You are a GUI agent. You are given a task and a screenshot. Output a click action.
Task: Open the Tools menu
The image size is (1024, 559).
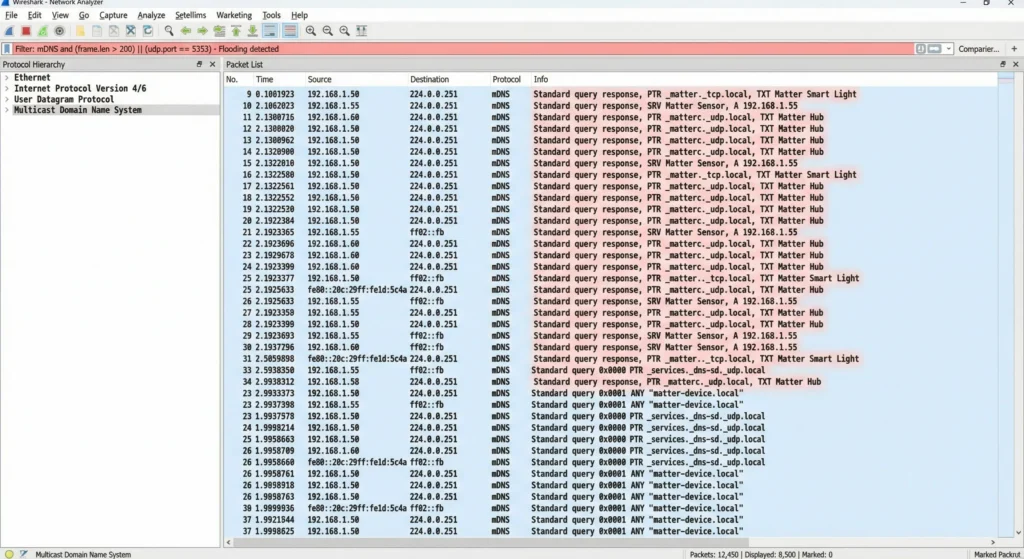271,15
